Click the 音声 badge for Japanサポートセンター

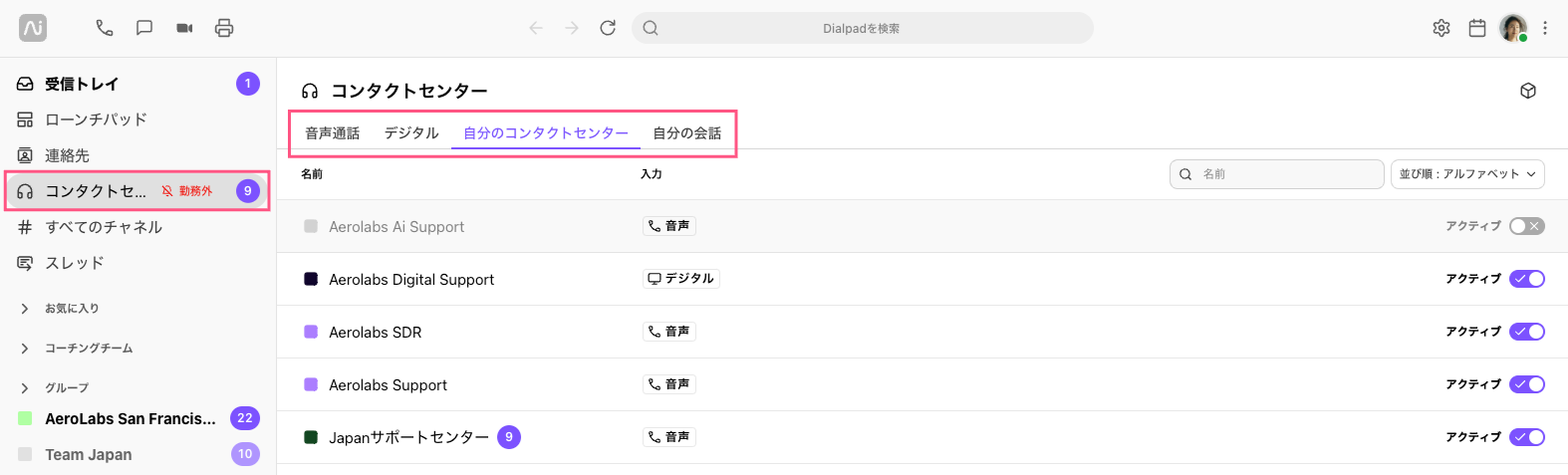[x=669, y=437]
